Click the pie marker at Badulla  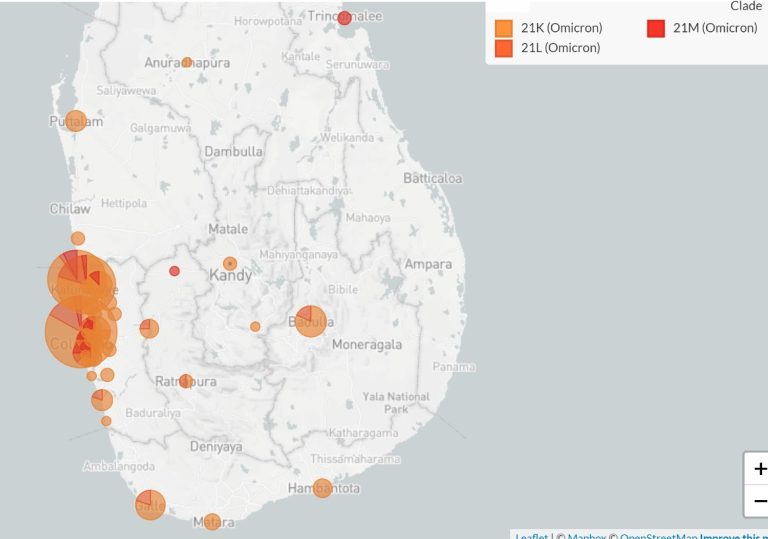[311, 320]
